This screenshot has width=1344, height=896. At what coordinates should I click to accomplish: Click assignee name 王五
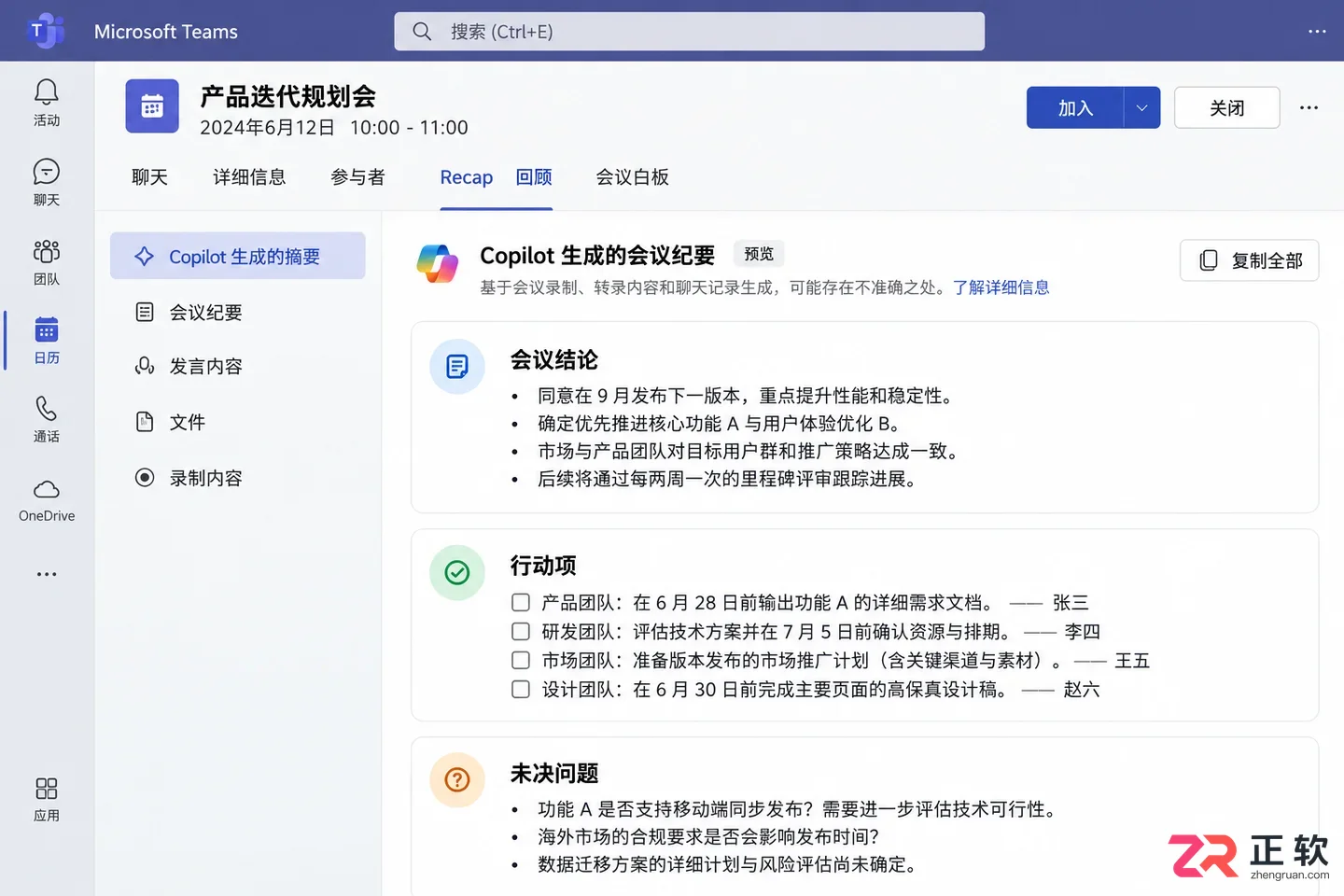pos(1132,661)
